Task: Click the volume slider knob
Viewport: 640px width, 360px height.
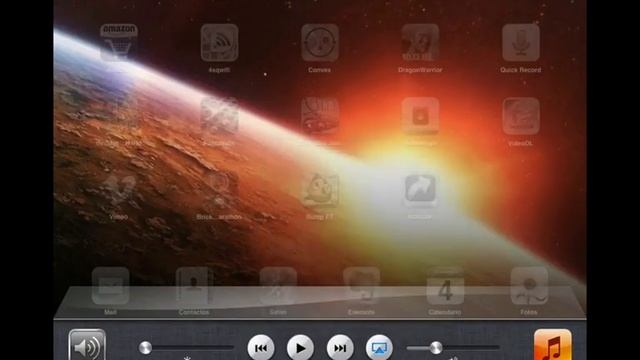Action: coord(436,348)
